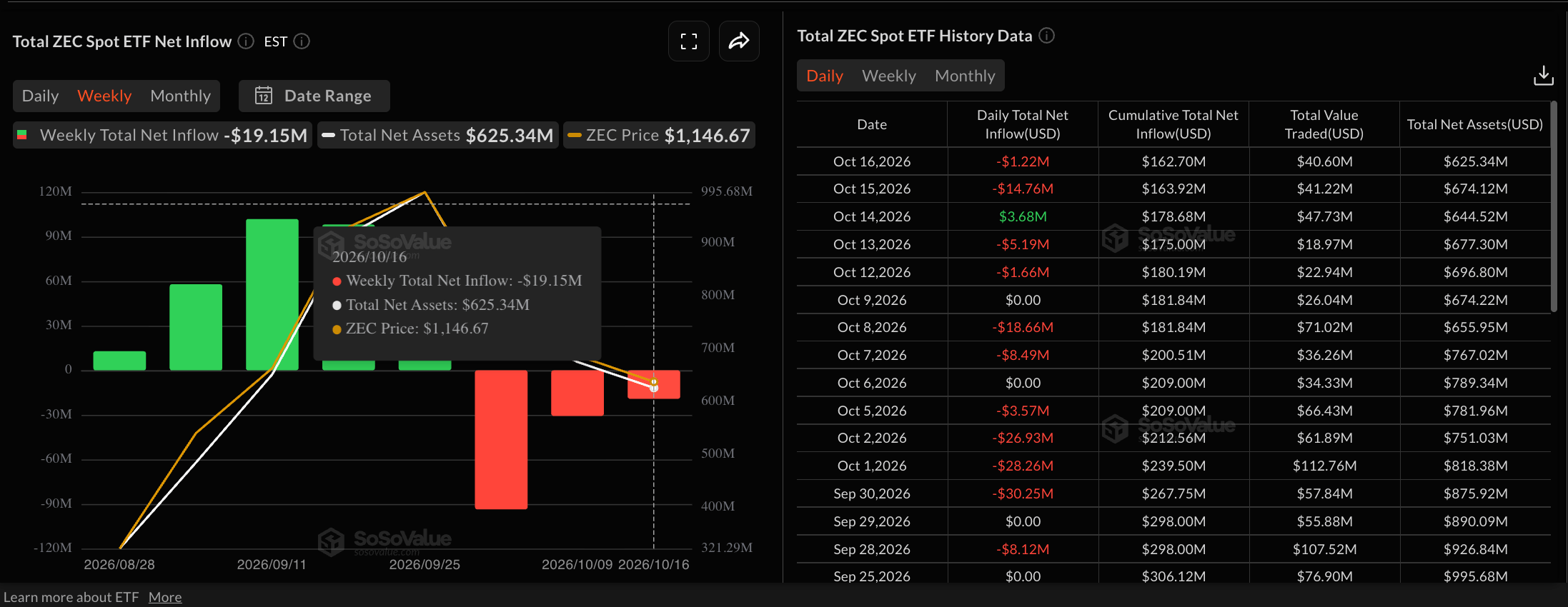Screen dimensions: 1568x607
Task: Click the tallest green inflow bar
Action: (272, 294)
